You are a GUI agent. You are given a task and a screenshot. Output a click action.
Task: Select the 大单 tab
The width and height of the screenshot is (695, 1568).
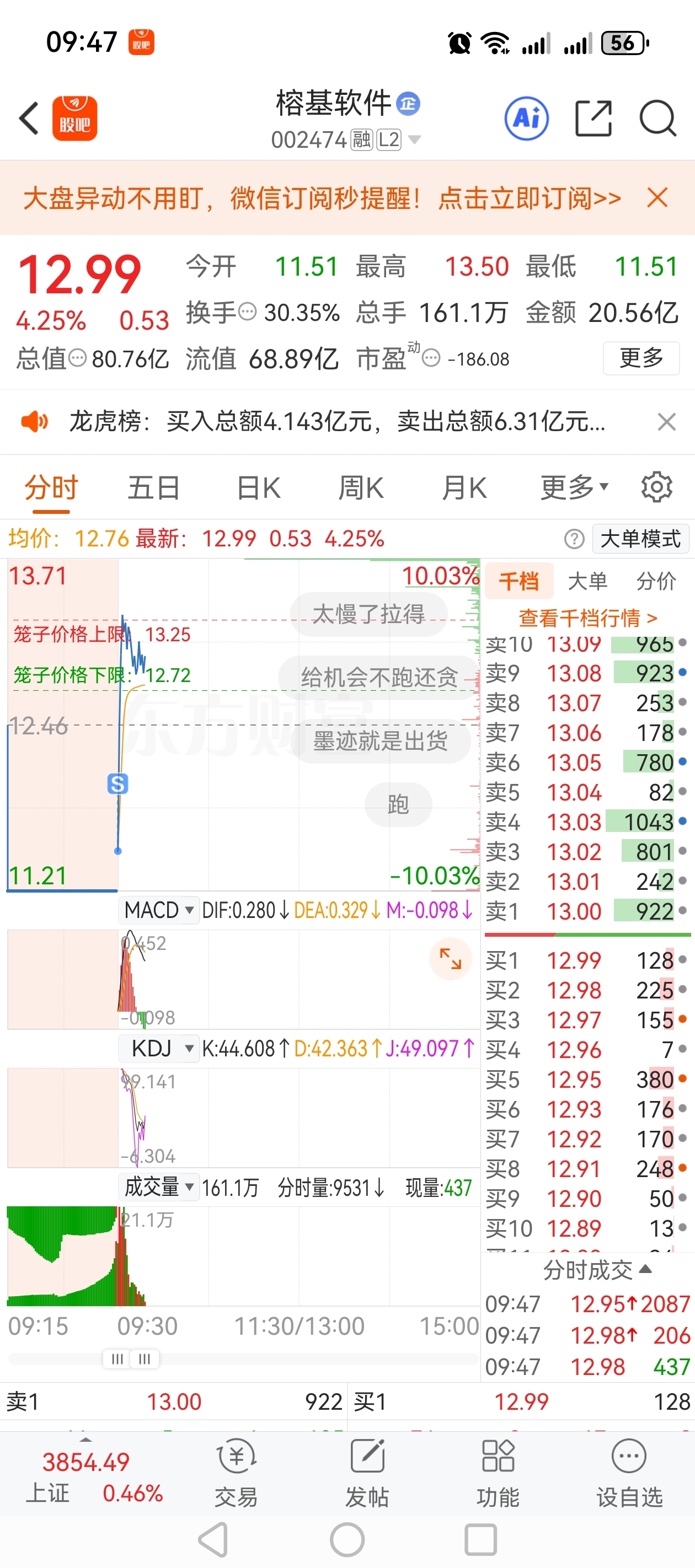click(587, 581)
